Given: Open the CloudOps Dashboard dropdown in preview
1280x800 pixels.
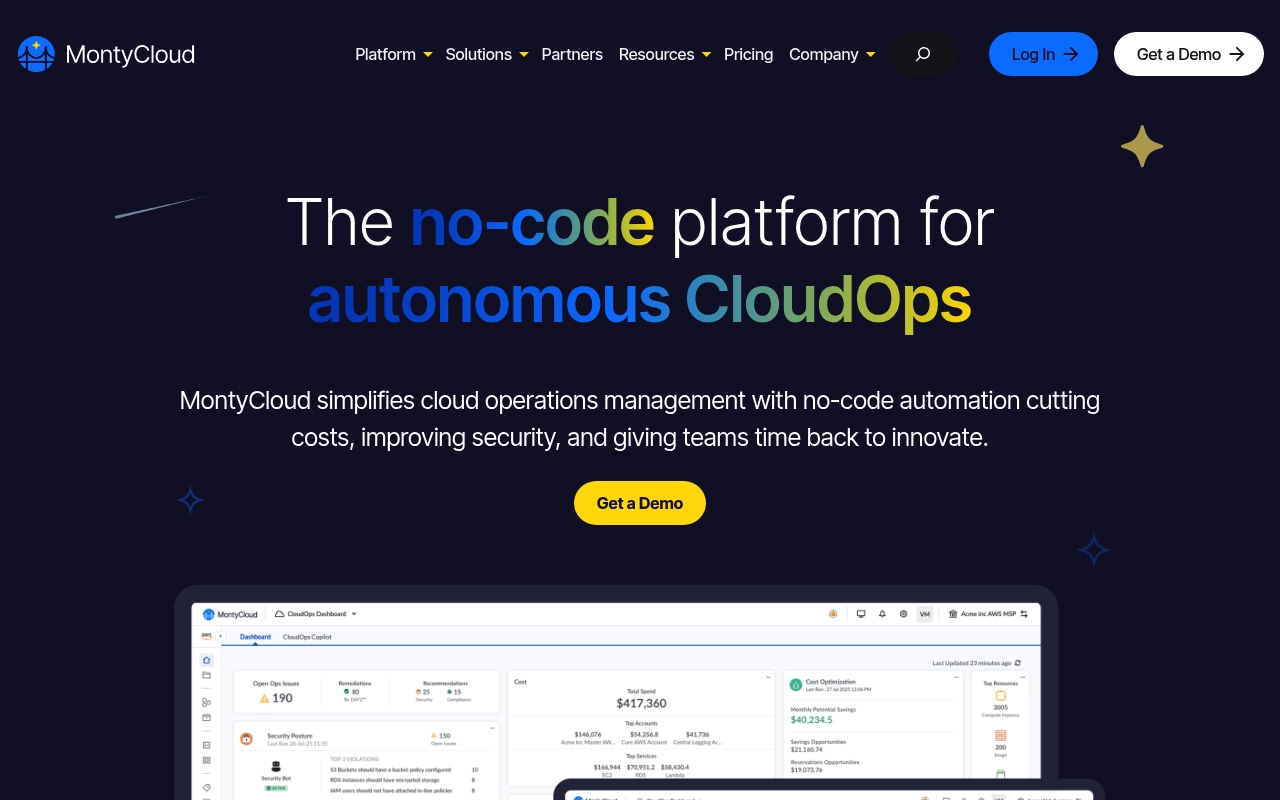Looking at the screenshot, I should (316, 614).
